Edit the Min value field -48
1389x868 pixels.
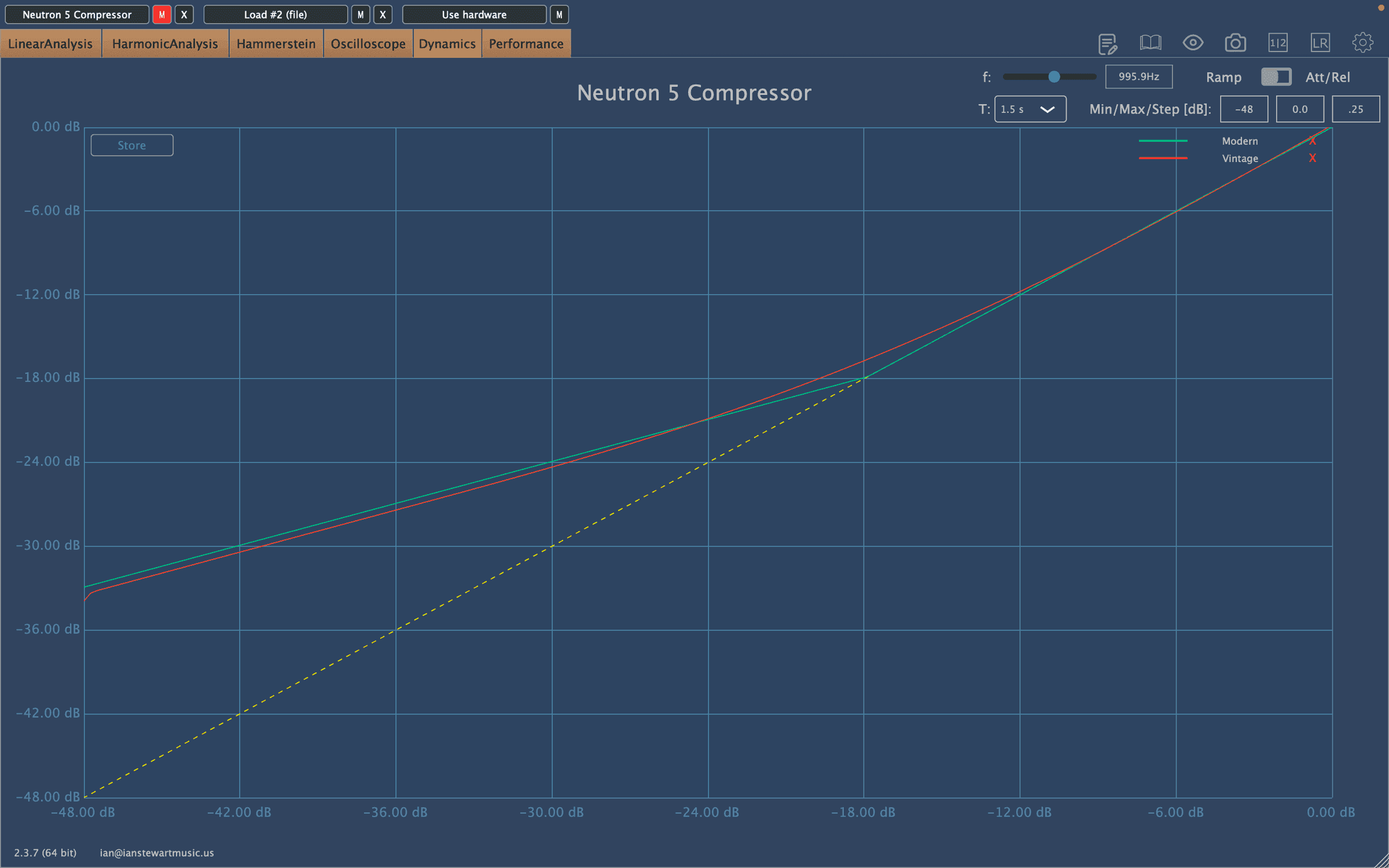(x=1244, y=109)
